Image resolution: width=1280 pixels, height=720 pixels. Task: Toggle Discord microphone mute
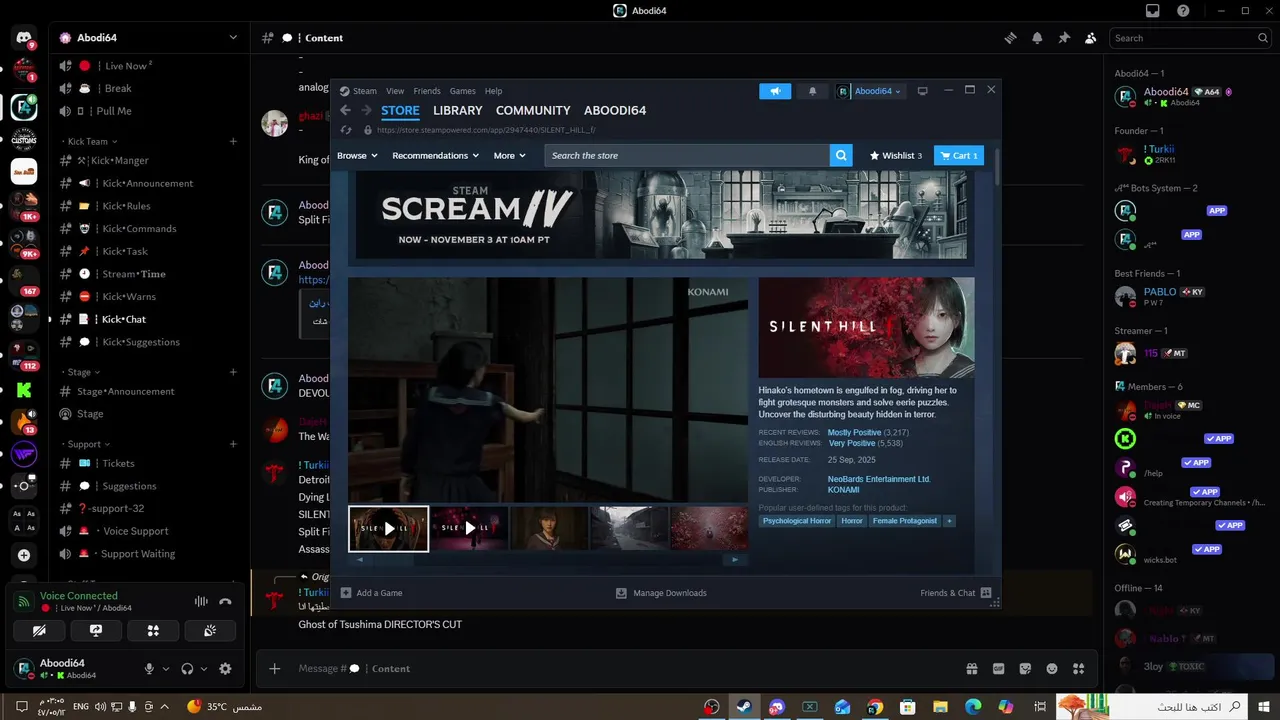coord(149,669)
